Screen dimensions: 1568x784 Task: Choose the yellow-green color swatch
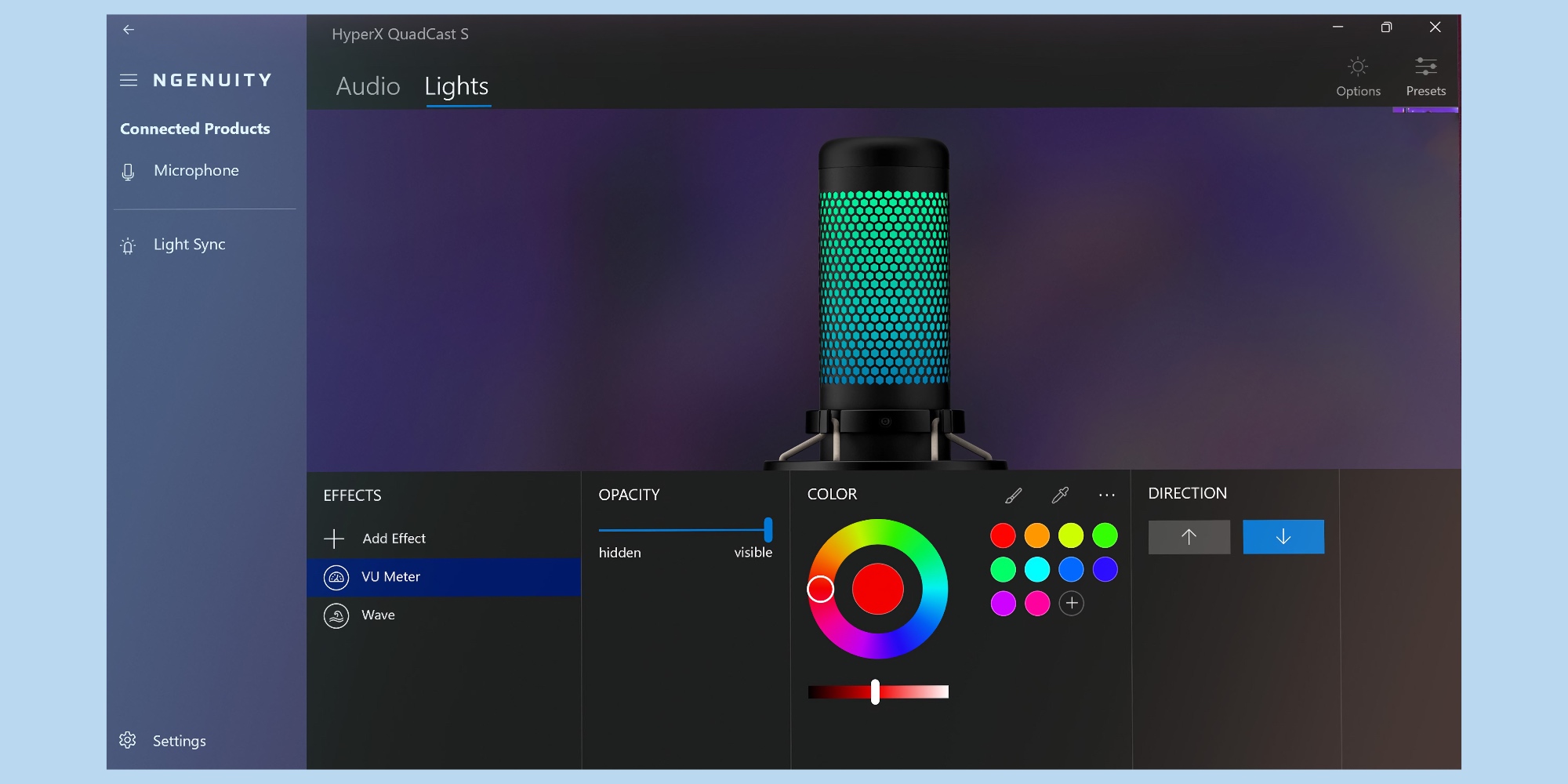coord(1071,535)
